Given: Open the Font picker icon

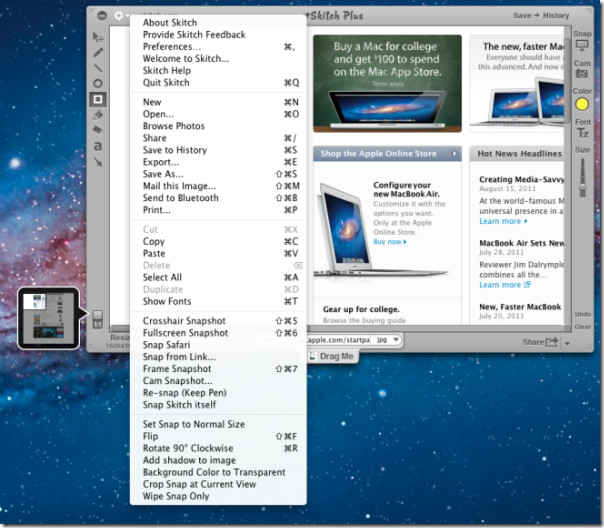Looking at the screenshot, I should (x=582, y=133).
